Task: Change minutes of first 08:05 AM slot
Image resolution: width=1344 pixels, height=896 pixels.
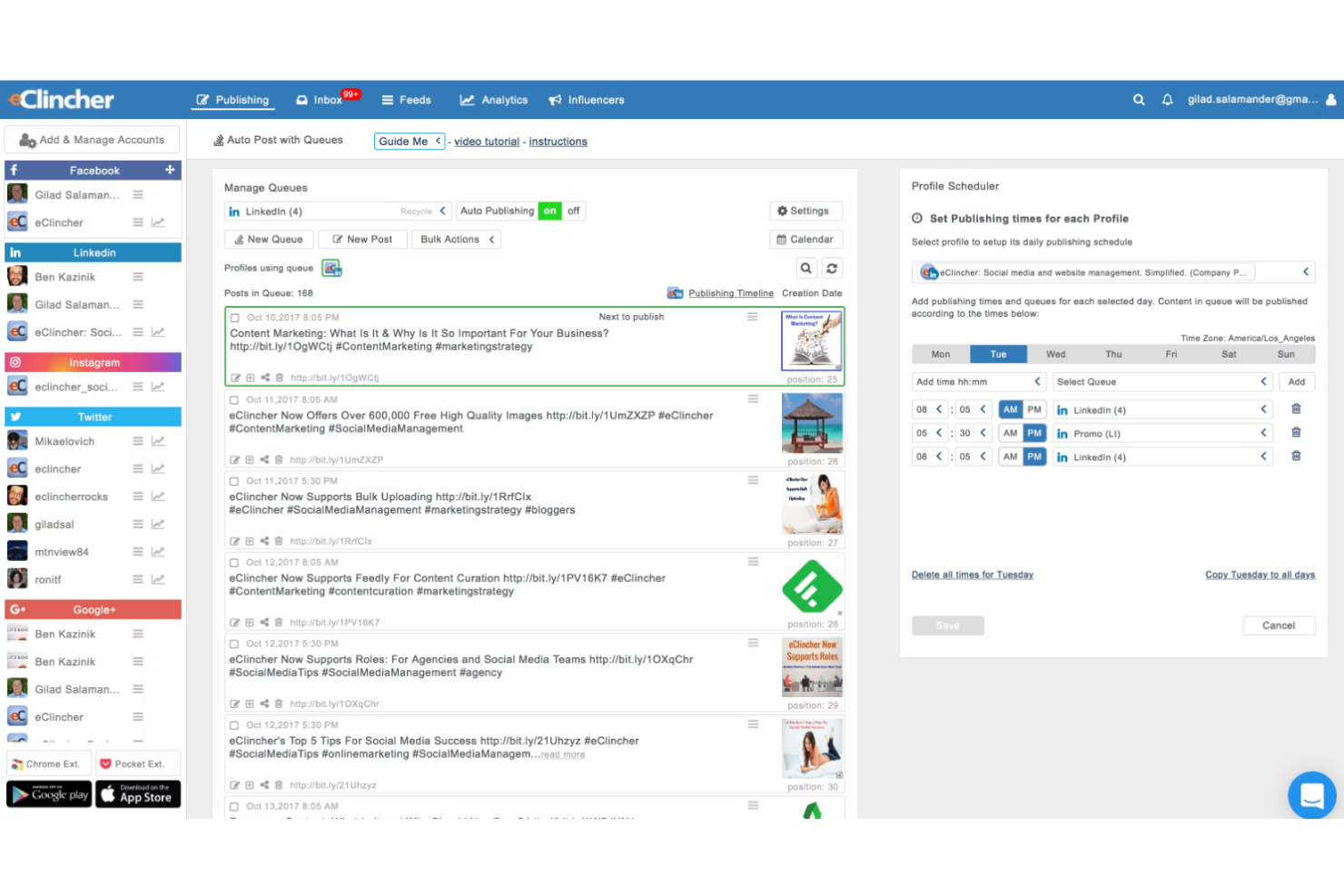Action: [x=973, y=409]
